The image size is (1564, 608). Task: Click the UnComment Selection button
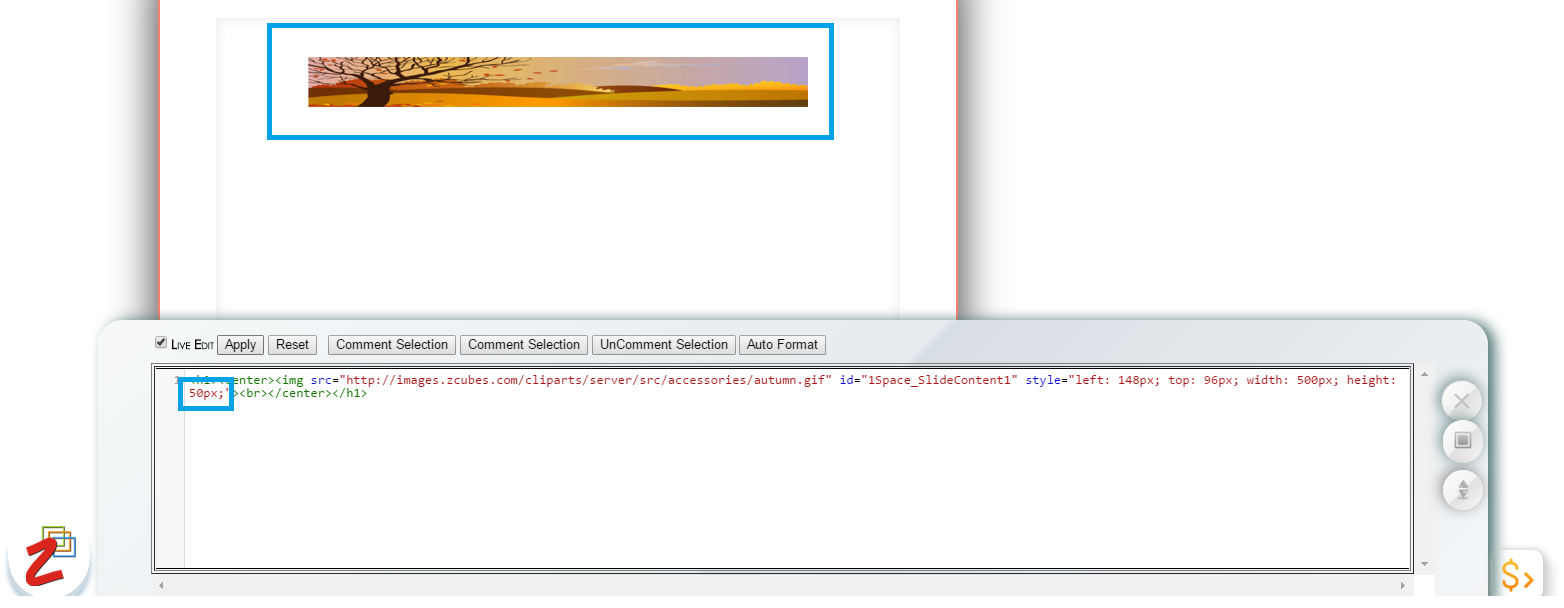(664, 345)
